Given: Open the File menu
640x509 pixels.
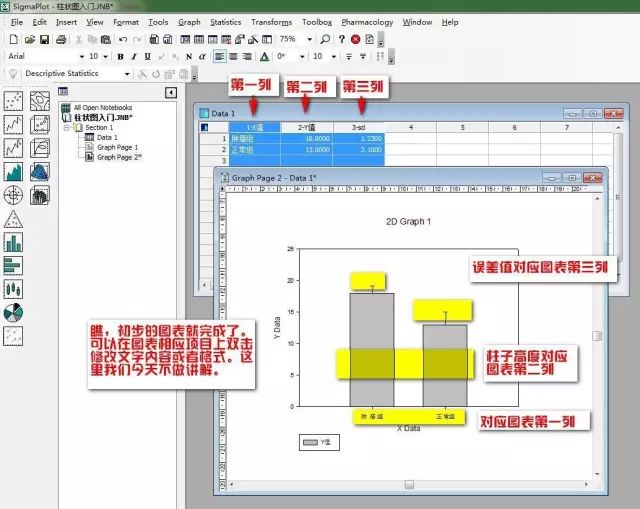Looking at the screenshot, I should 17,22.
